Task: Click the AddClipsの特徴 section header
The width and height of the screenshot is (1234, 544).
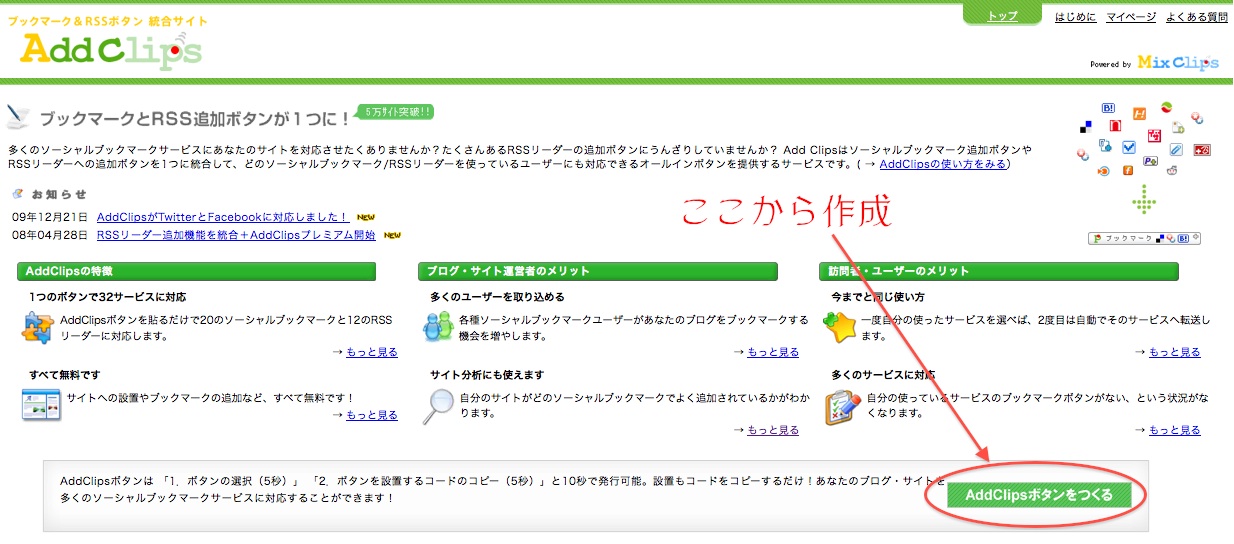Action: coord(196,271)
